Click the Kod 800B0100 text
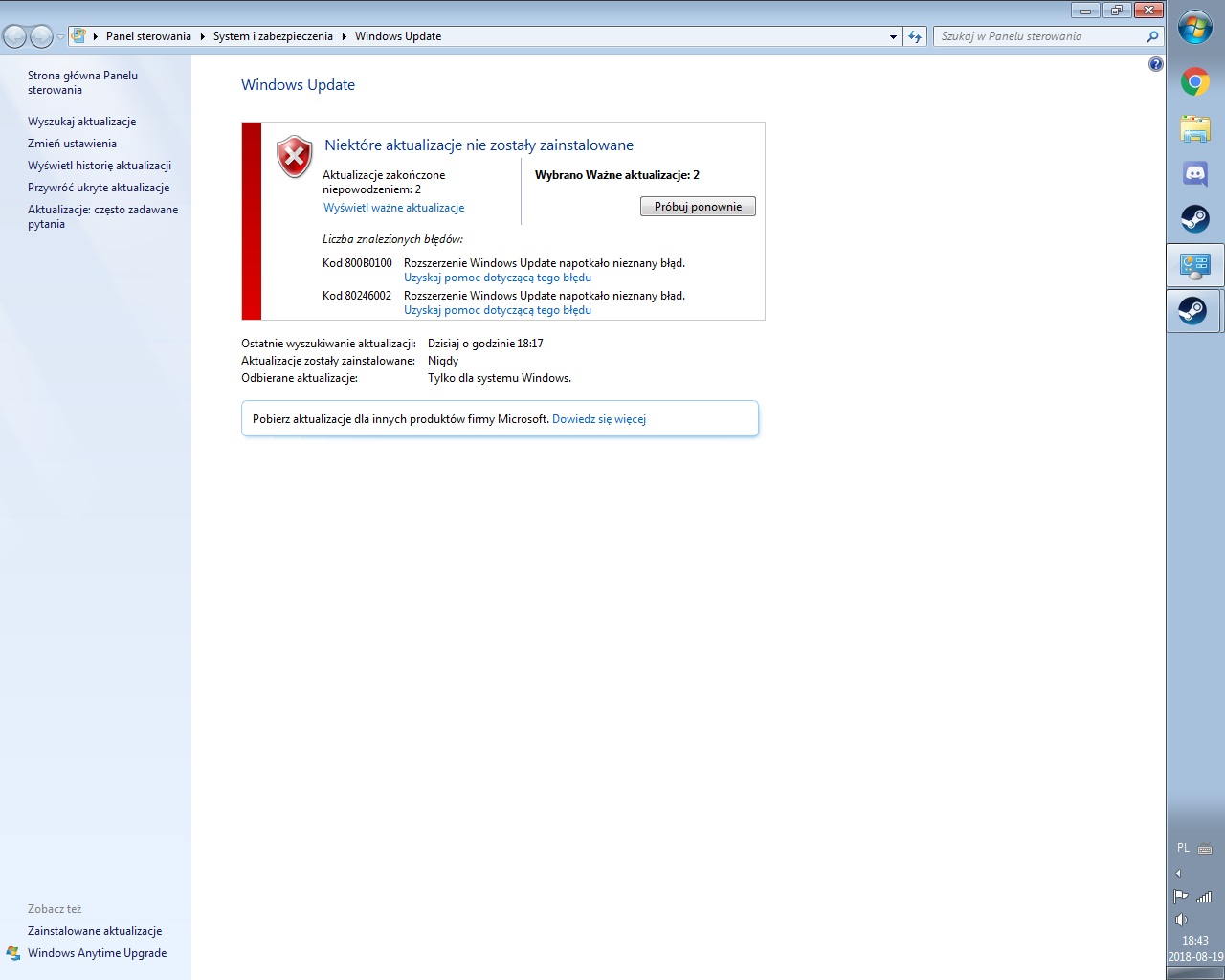Viewport: 1225px width, 980px height. click(357, 263)
